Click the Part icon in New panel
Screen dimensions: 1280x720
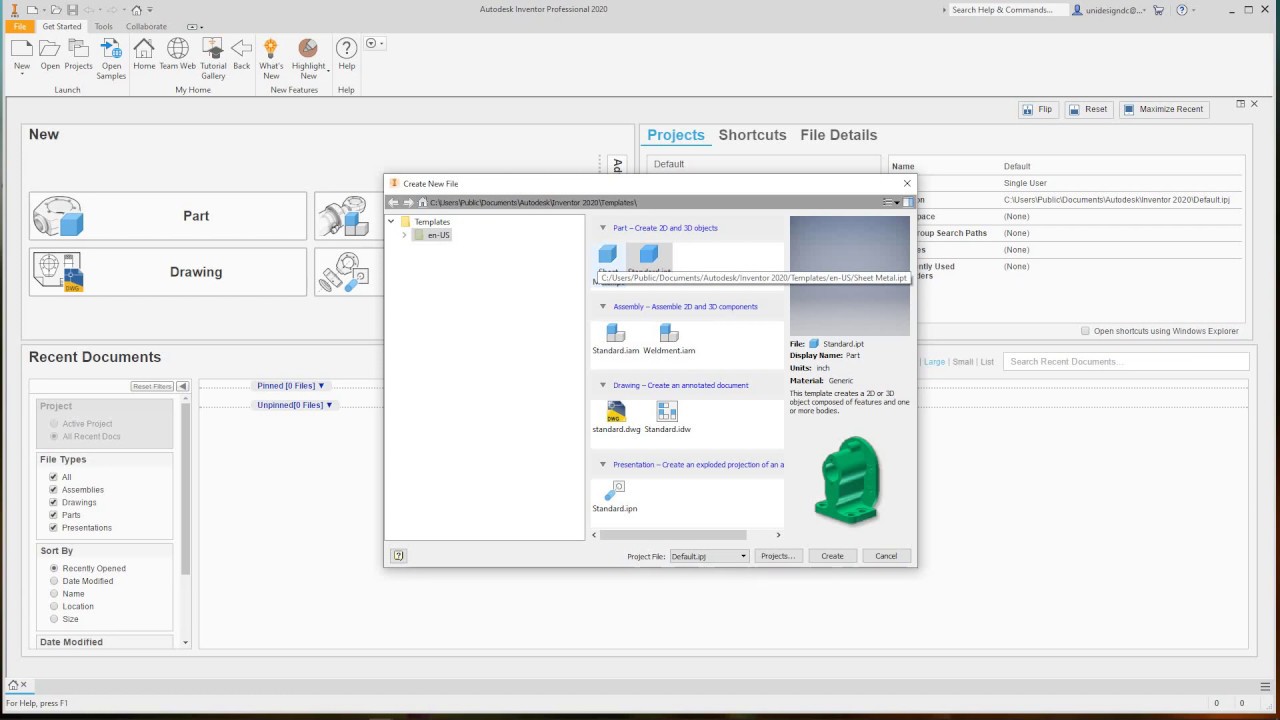point(58,216)
